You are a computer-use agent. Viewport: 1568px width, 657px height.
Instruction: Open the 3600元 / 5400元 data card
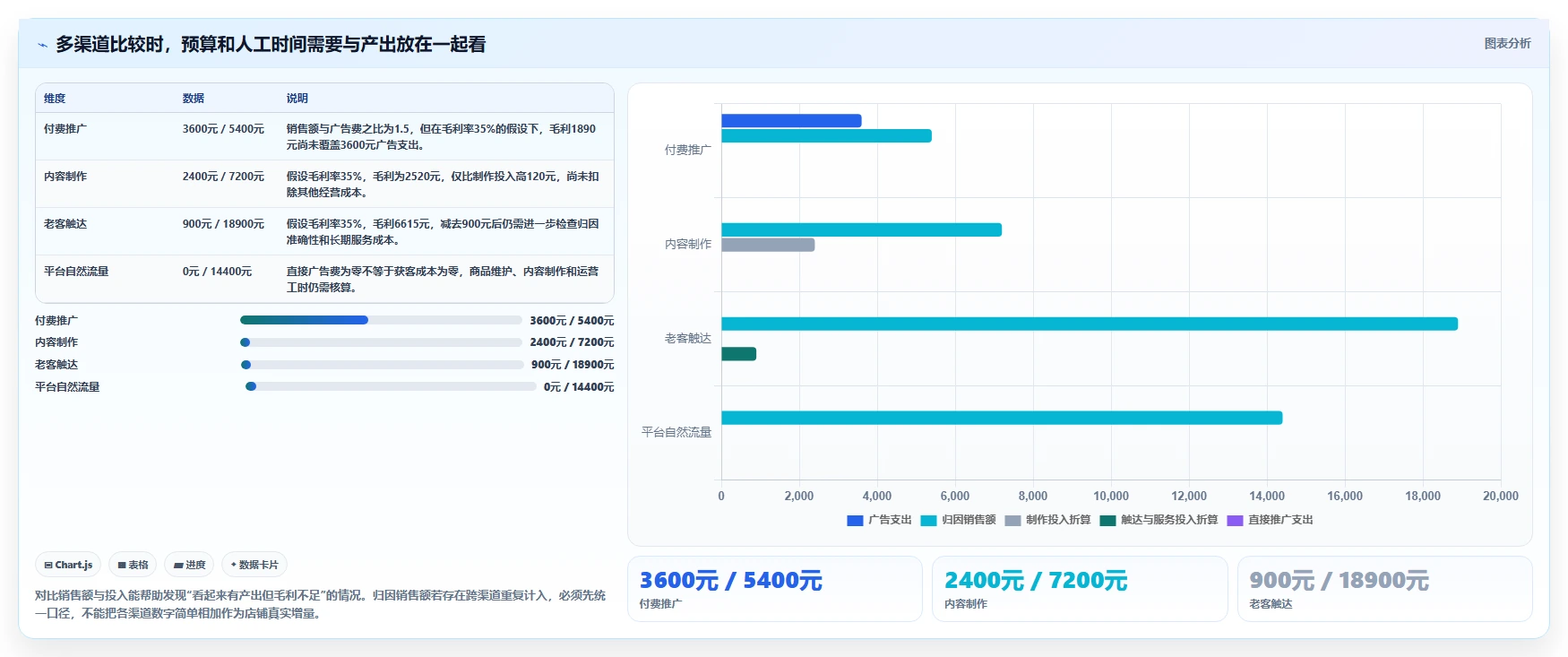pyautogui.click(x=775, y=589)
